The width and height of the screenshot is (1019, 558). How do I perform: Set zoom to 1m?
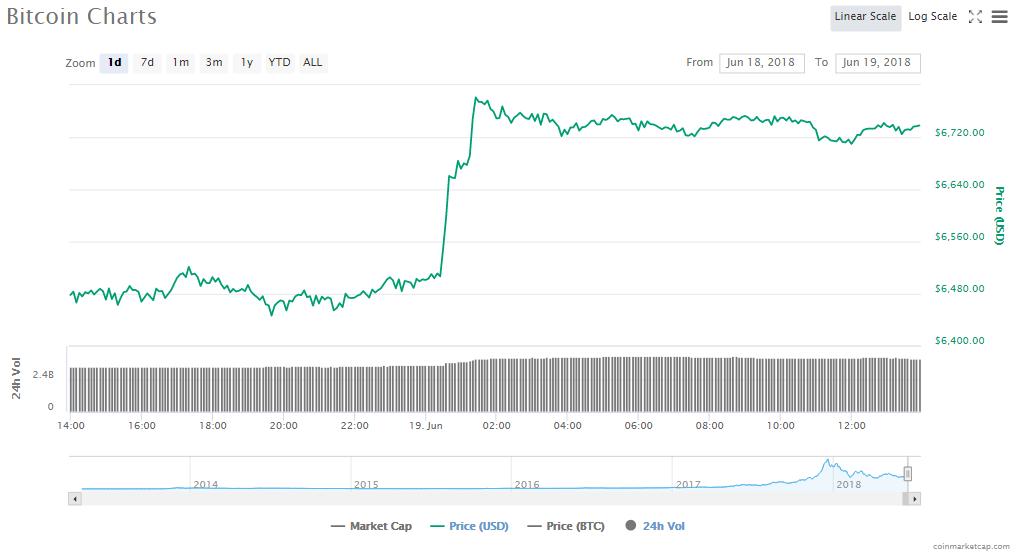pos(180,63)
